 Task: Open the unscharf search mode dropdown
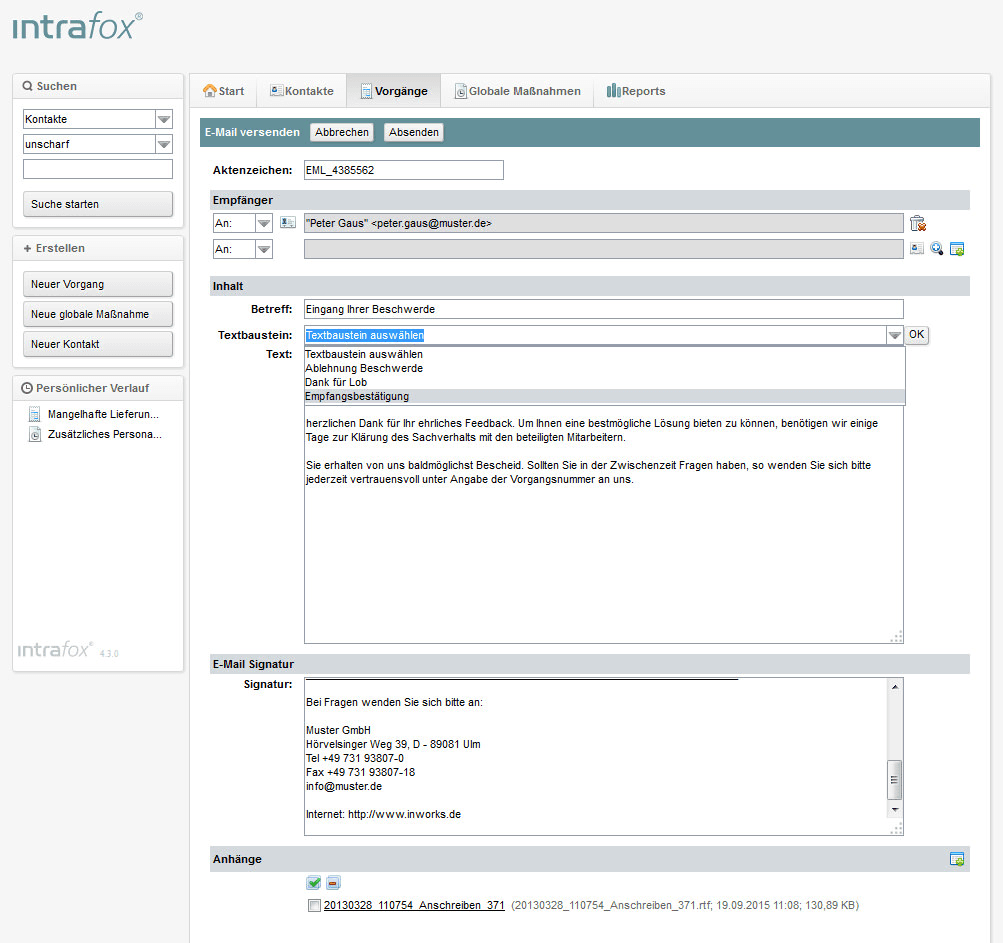(x=164, y=144)
